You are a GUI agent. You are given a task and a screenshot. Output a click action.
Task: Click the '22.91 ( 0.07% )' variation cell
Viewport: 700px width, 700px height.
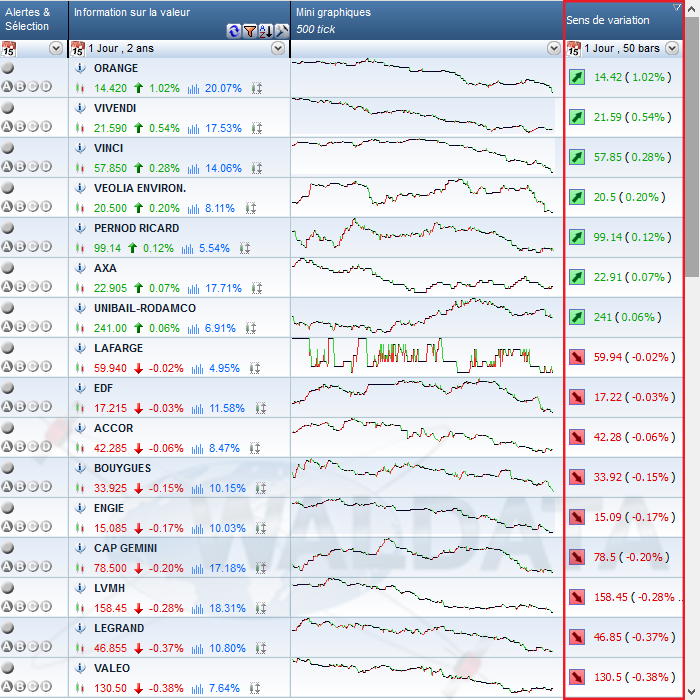[x=632, y=277]
